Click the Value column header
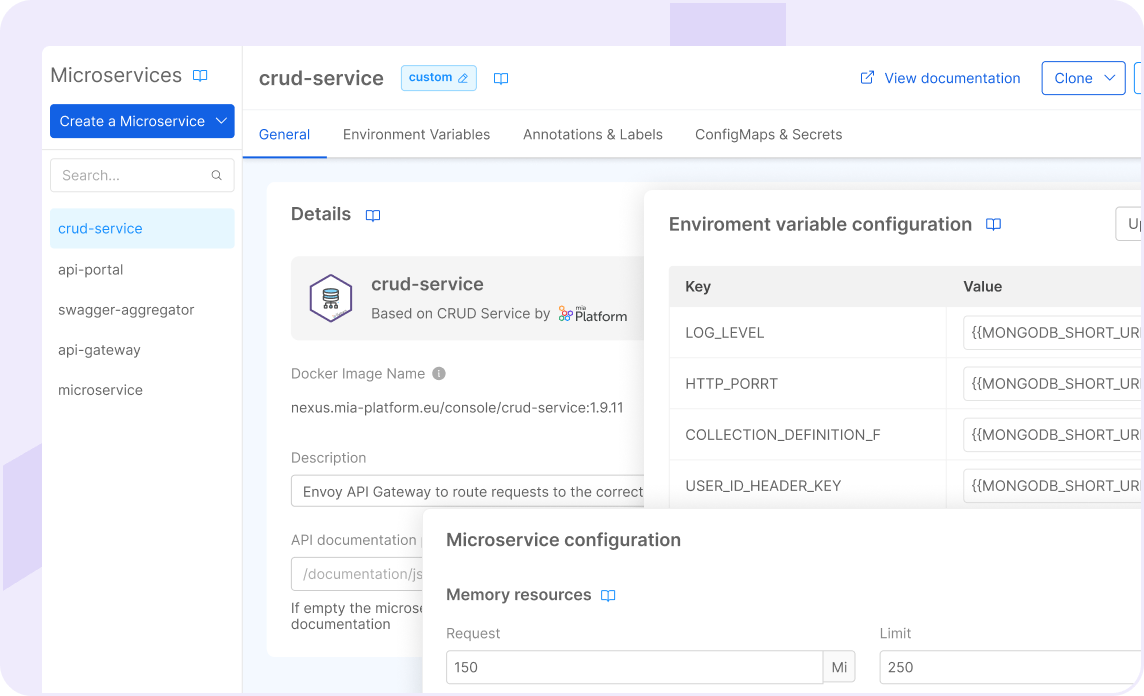1144x696 pixels. click(982, 287)
